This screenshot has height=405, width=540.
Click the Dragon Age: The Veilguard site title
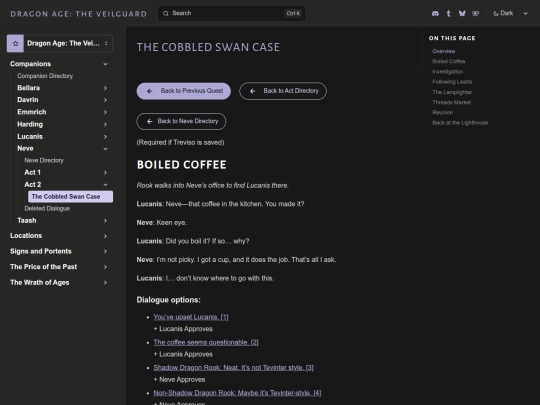[79, 14]
